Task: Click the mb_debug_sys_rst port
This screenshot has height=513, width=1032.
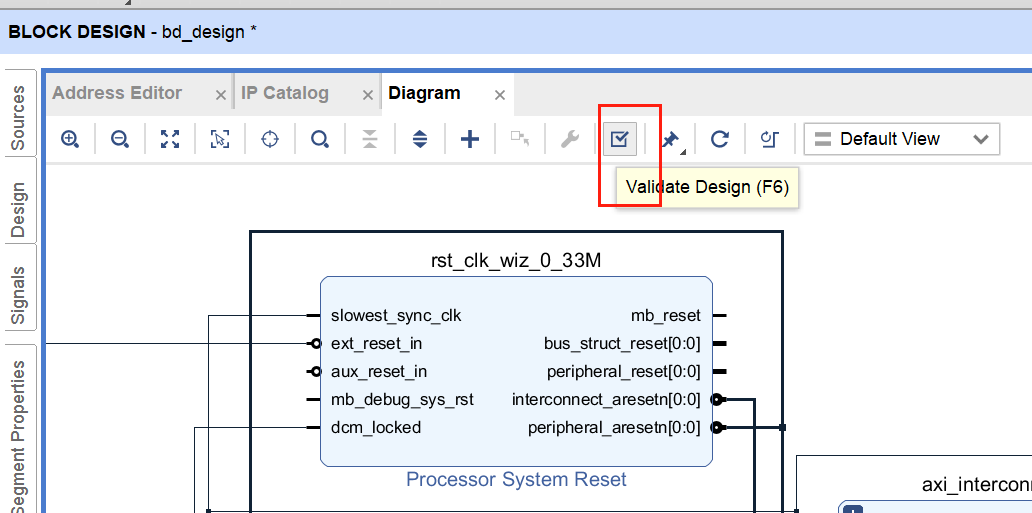Action: click(x=402, y=400)
